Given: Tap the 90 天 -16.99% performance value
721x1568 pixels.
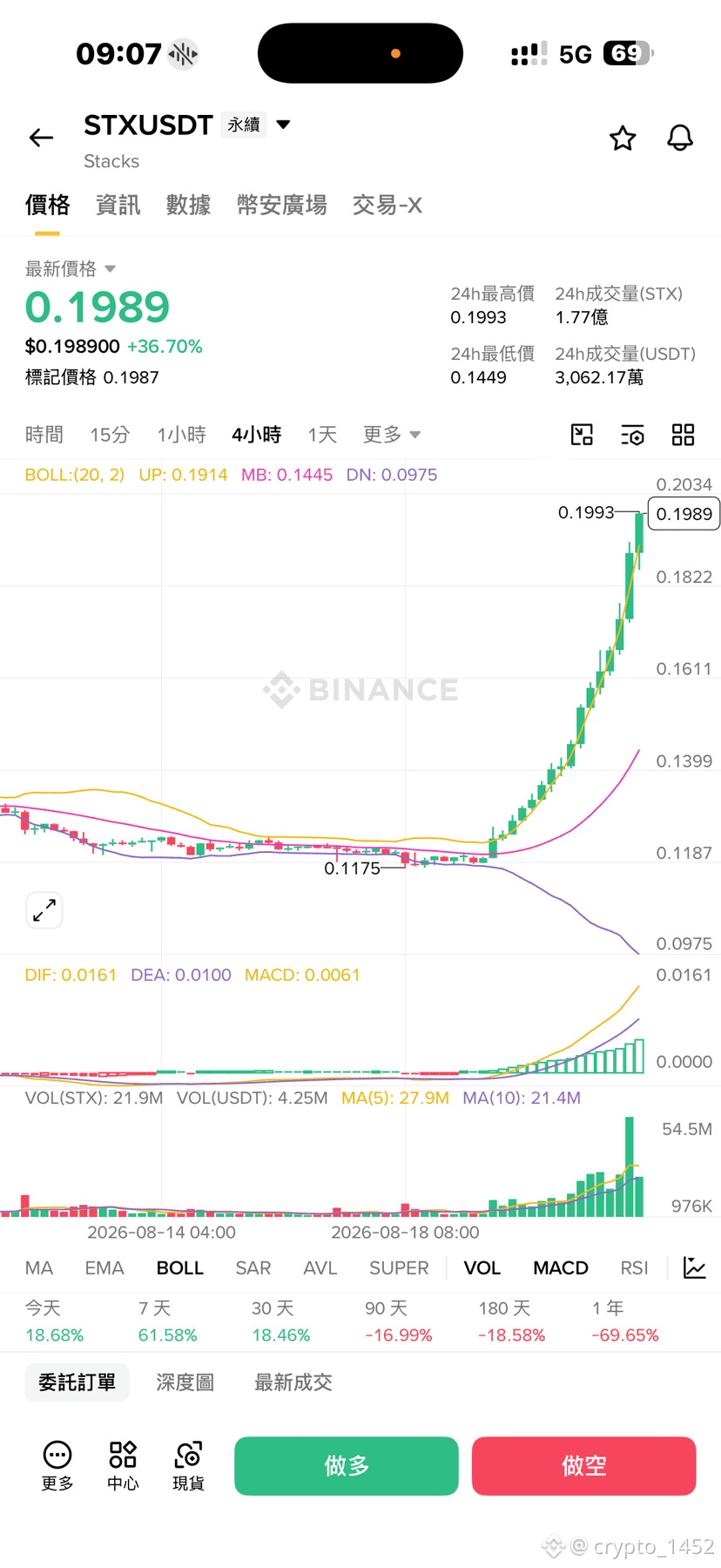Looking at the screenshot, I should (x=398, y=1335).
